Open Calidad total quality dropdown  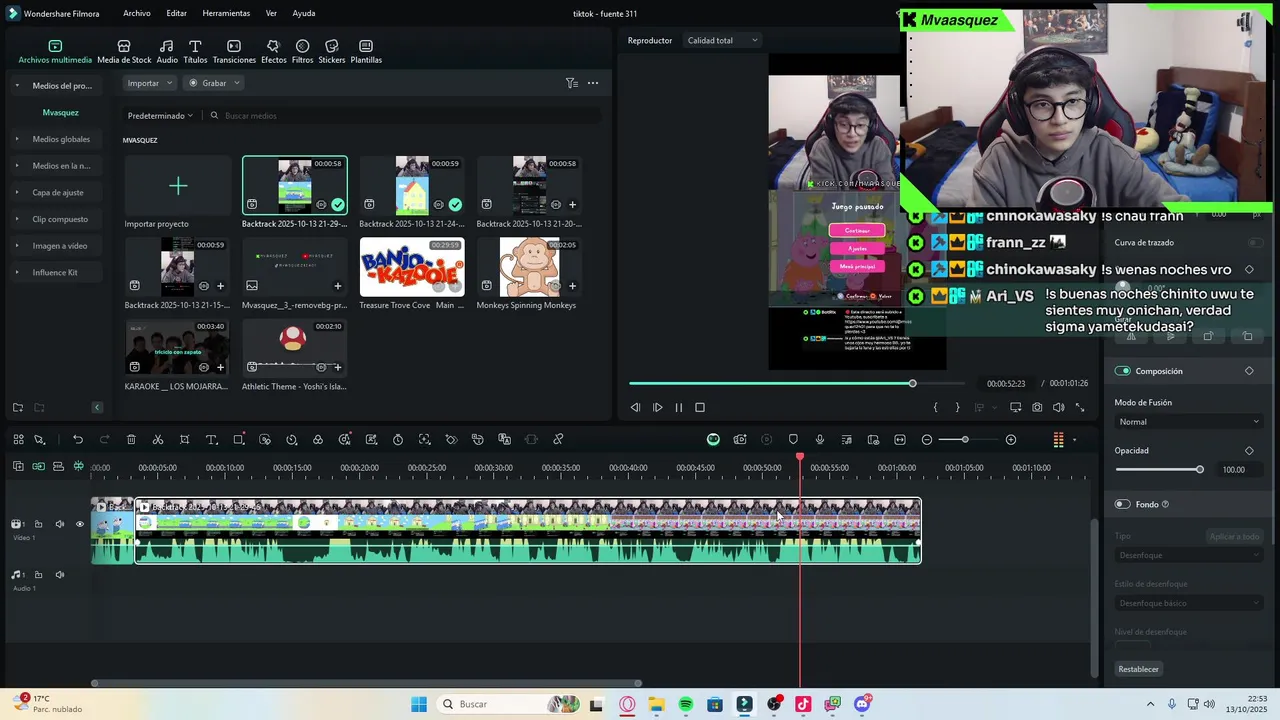(x=722, y=41)
